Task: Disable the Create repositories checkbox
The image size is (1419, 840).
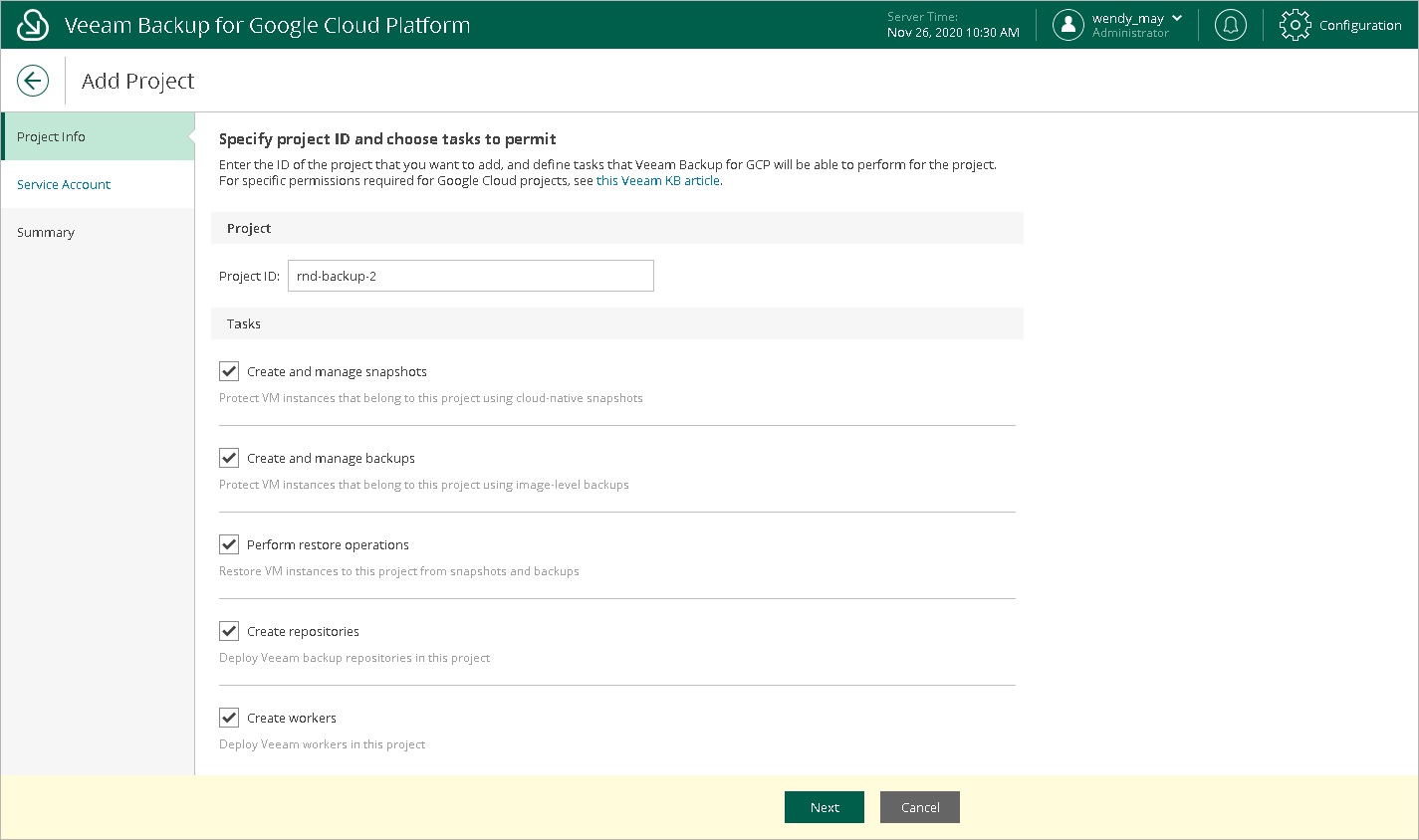Action: point(229,631)
